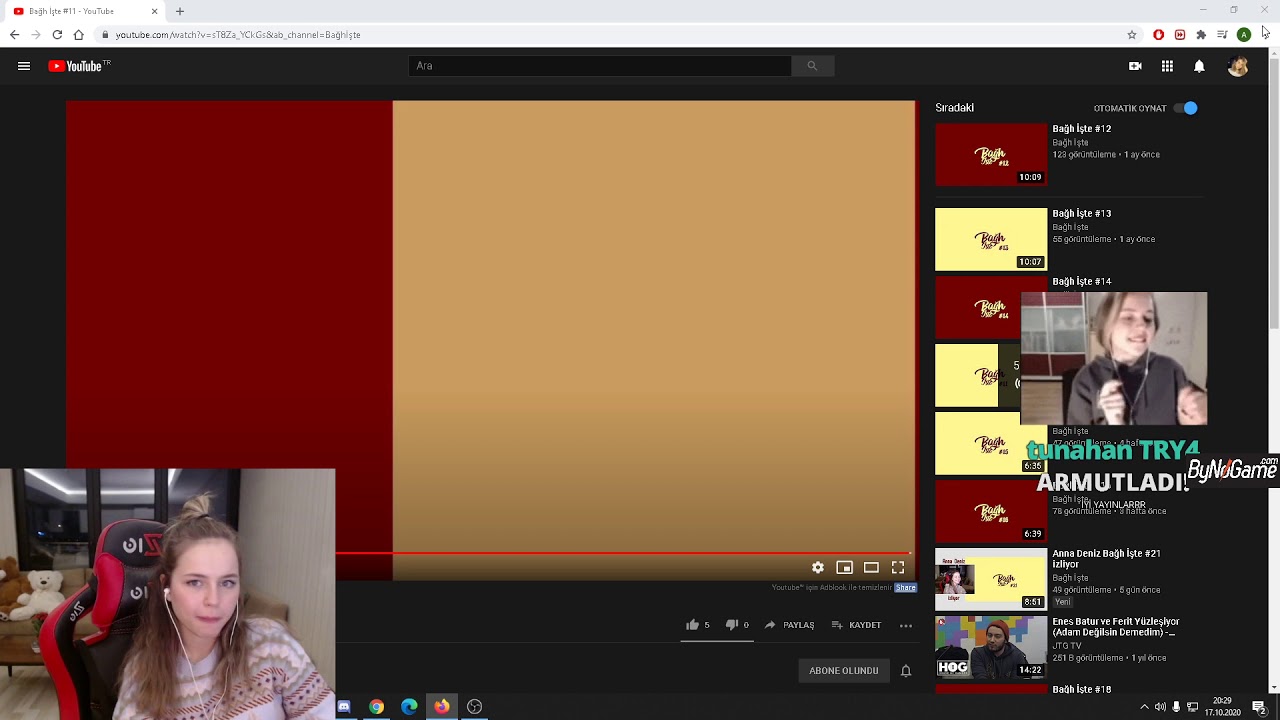Click the blue Share button under the player
The width and height of the screenshot is (1280, 720).
pyautogui.click(x=905, y=588)
